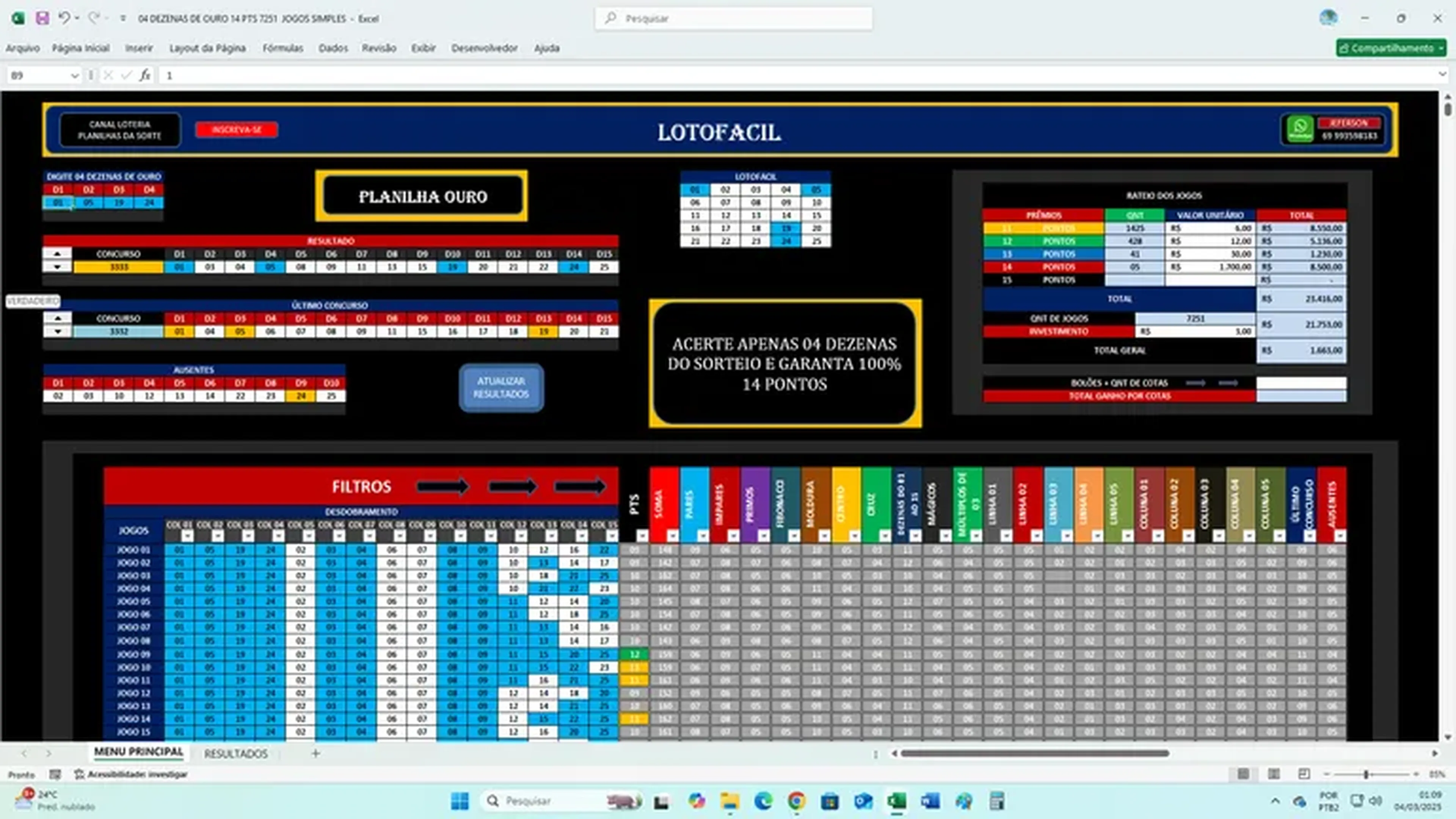Open the Arquivo menu

pyautogui.click(x=23, y=48)
